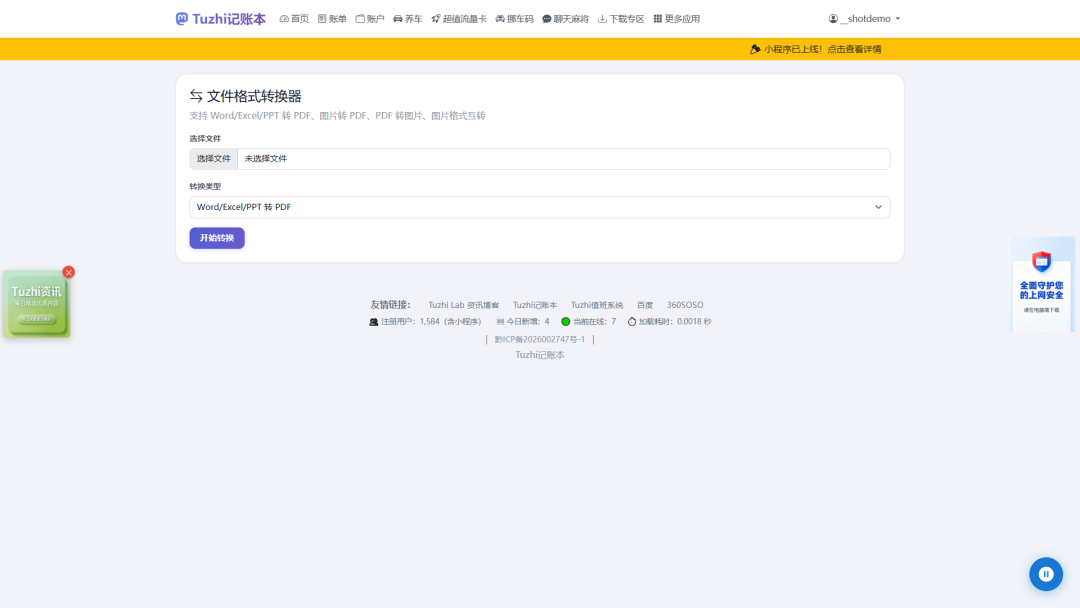
Task: Click the 黔ICP备 record number link
Action: point(540,339)
